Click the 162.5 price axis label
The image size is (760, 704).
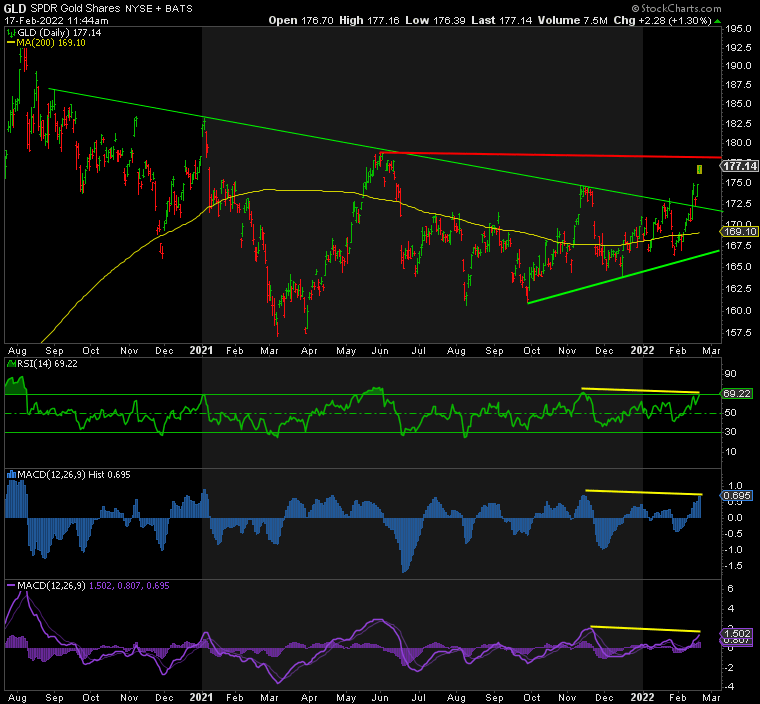(x=739, y=288)
